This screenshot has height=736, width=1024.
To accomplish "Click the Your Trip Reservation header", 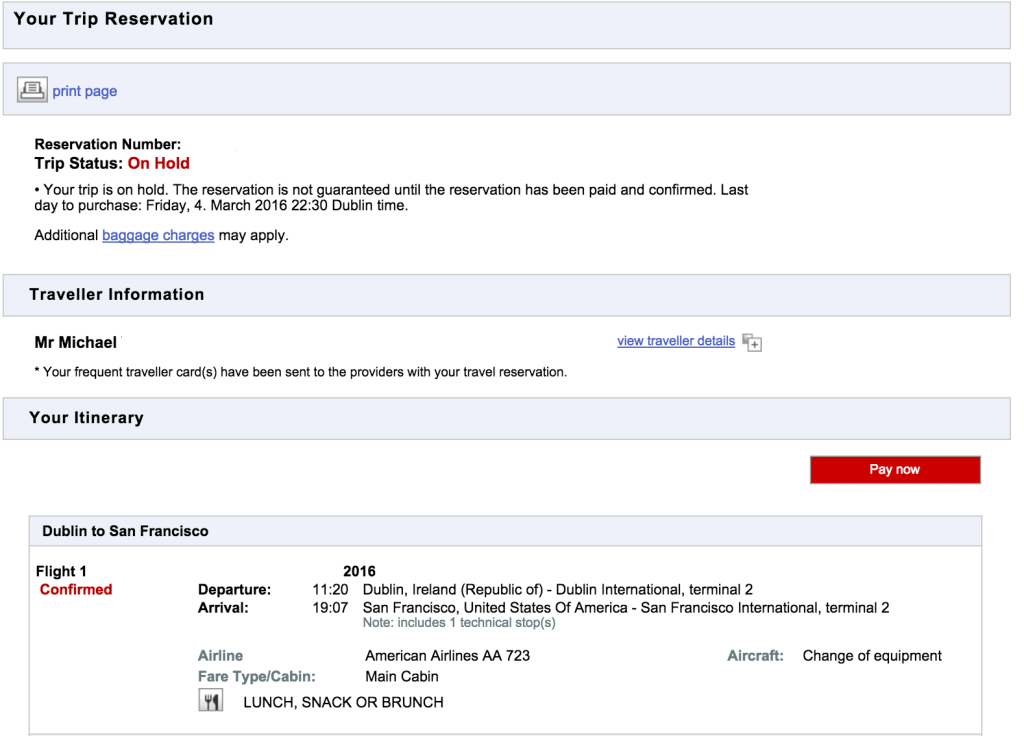I will [113, 19].
